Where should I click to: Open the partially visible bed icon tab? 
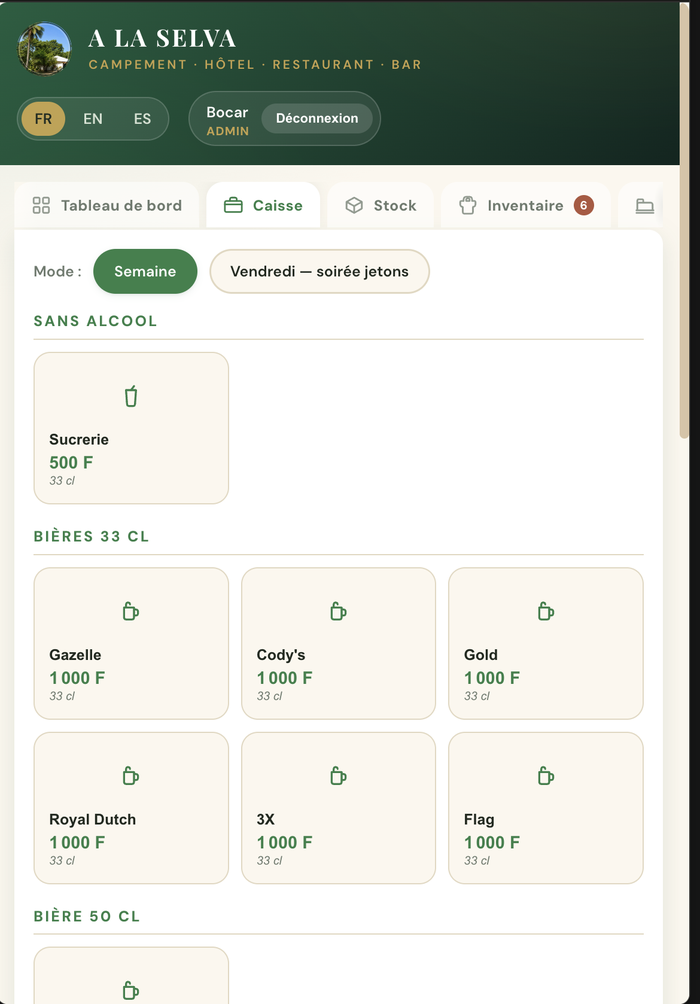640,206
